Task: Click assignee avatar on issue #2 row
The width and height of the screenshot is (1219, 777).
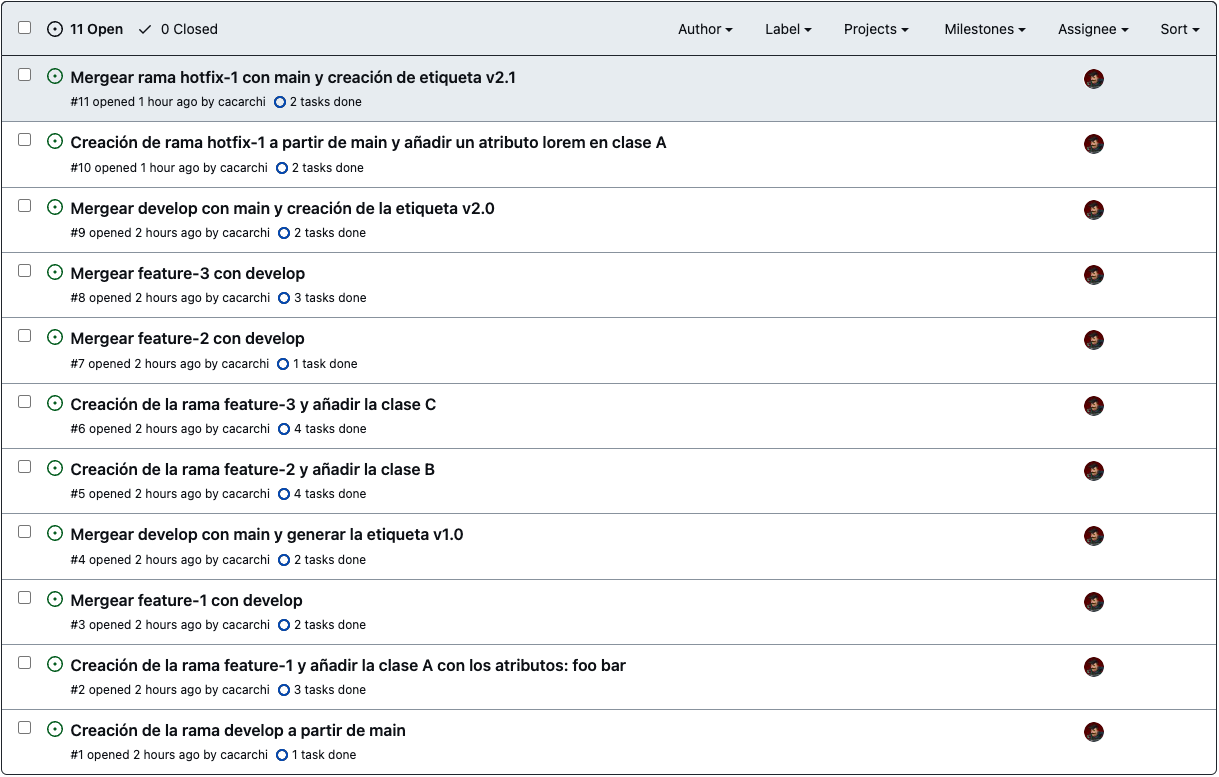Action: [1094, 667]
